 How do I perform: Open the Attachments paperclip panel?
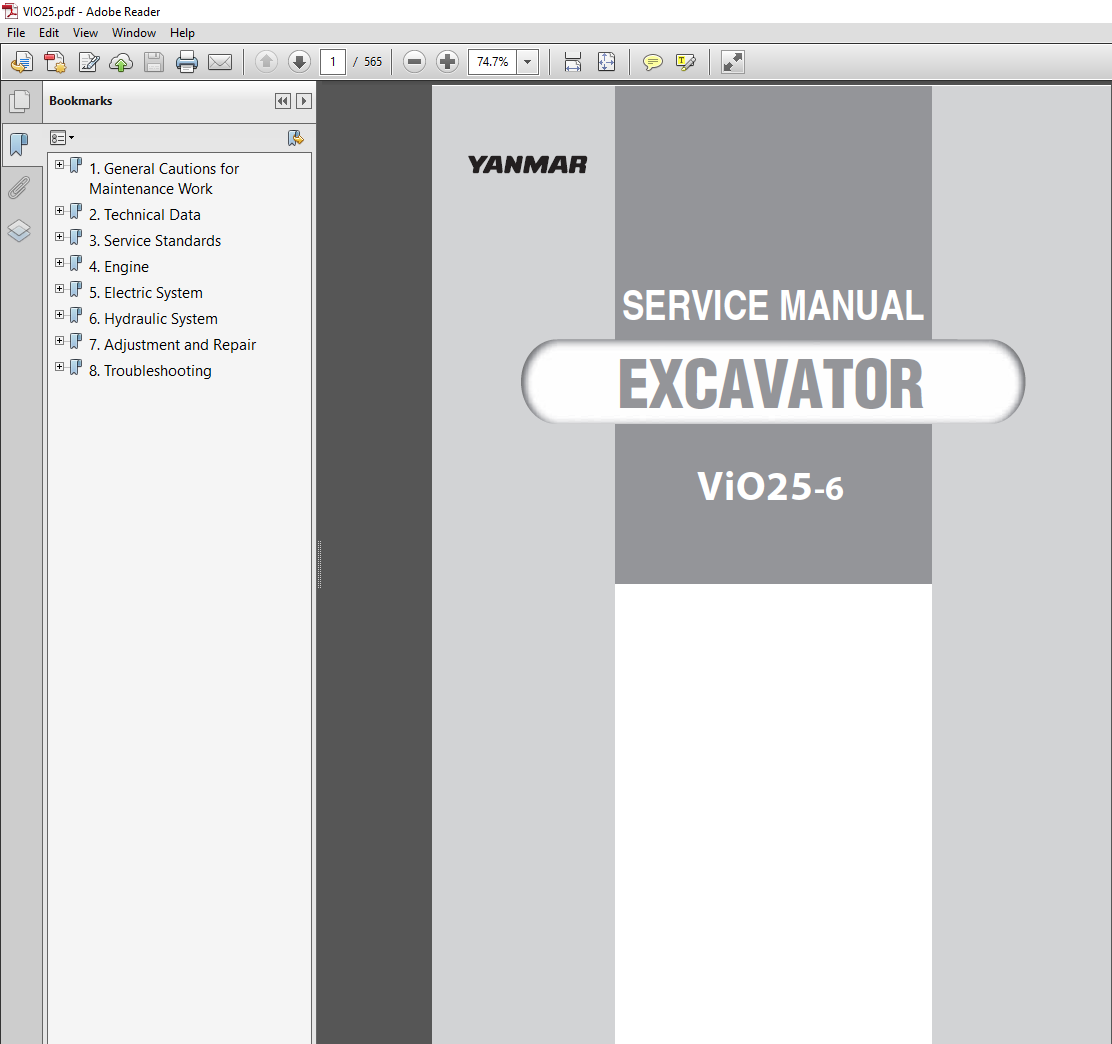click(19, 188)
